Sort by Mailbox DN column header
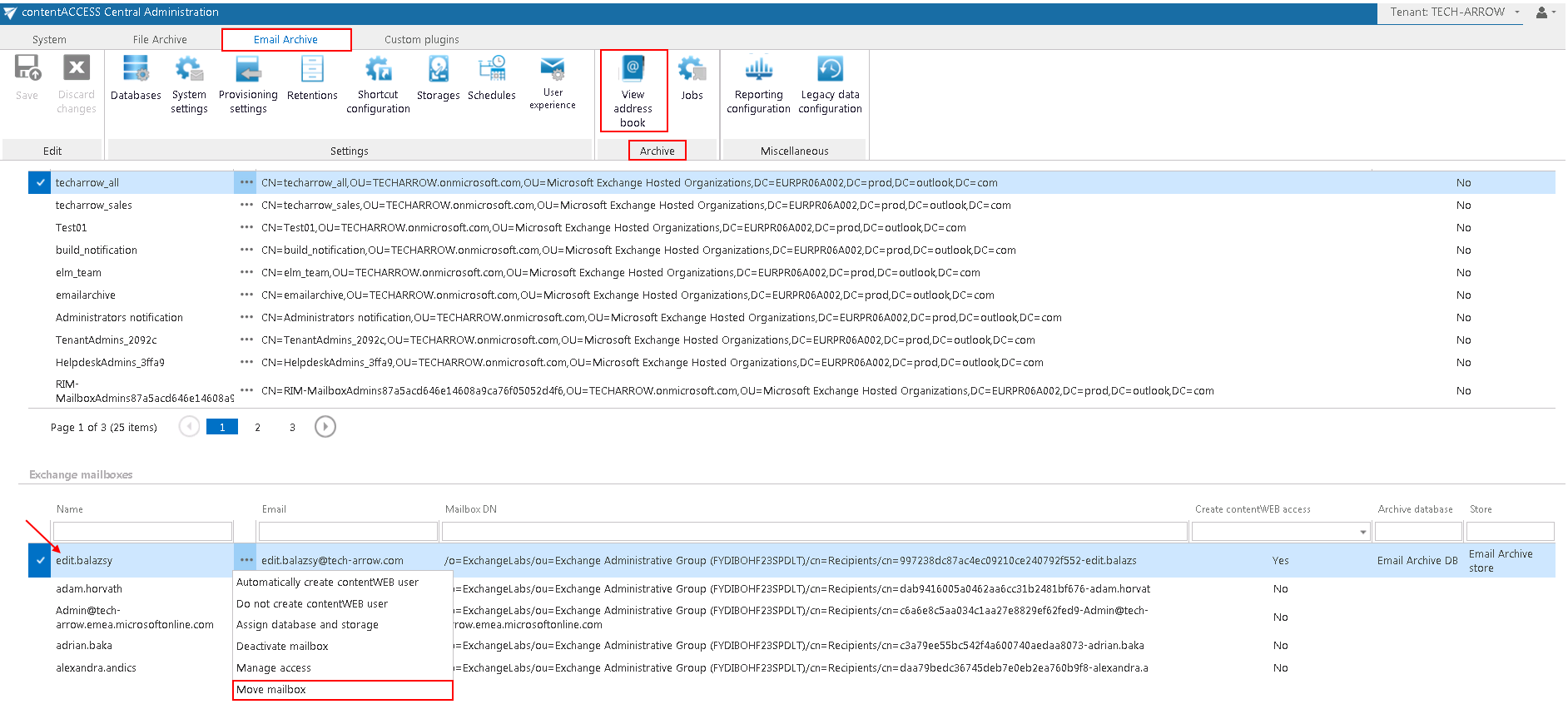Image resolution: width=1568 pixels, height=719 pixels. point(471,509)
